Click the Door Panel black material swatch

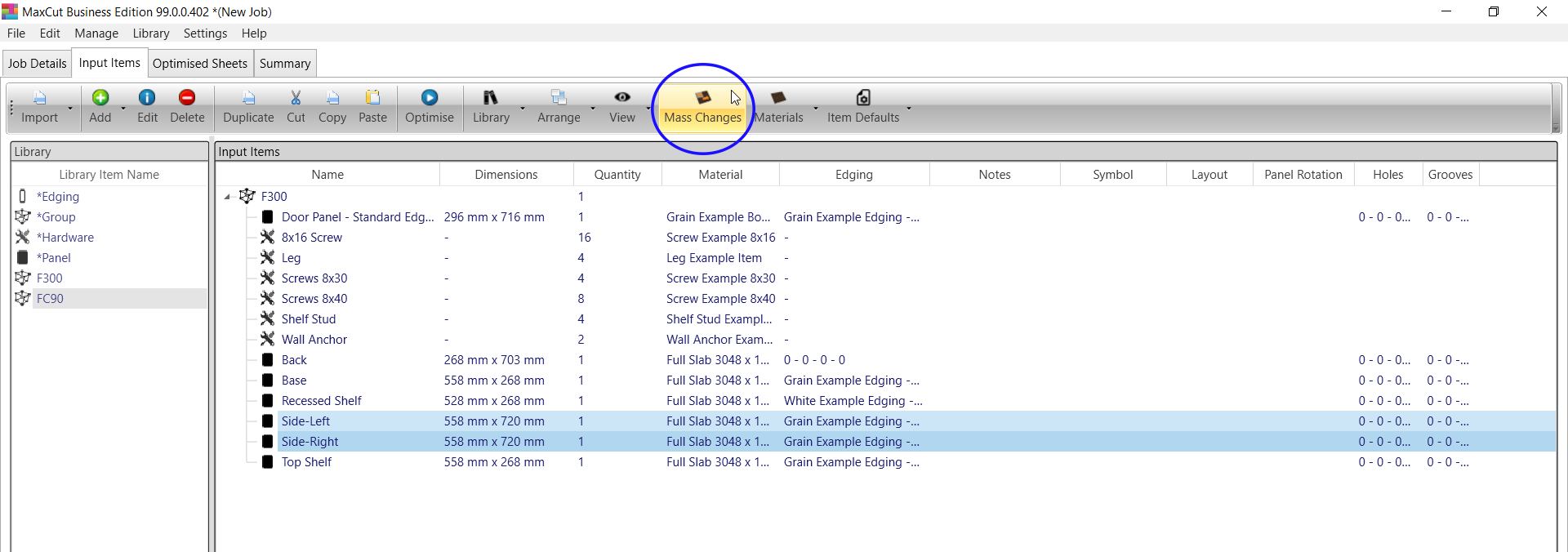[267, 217]
